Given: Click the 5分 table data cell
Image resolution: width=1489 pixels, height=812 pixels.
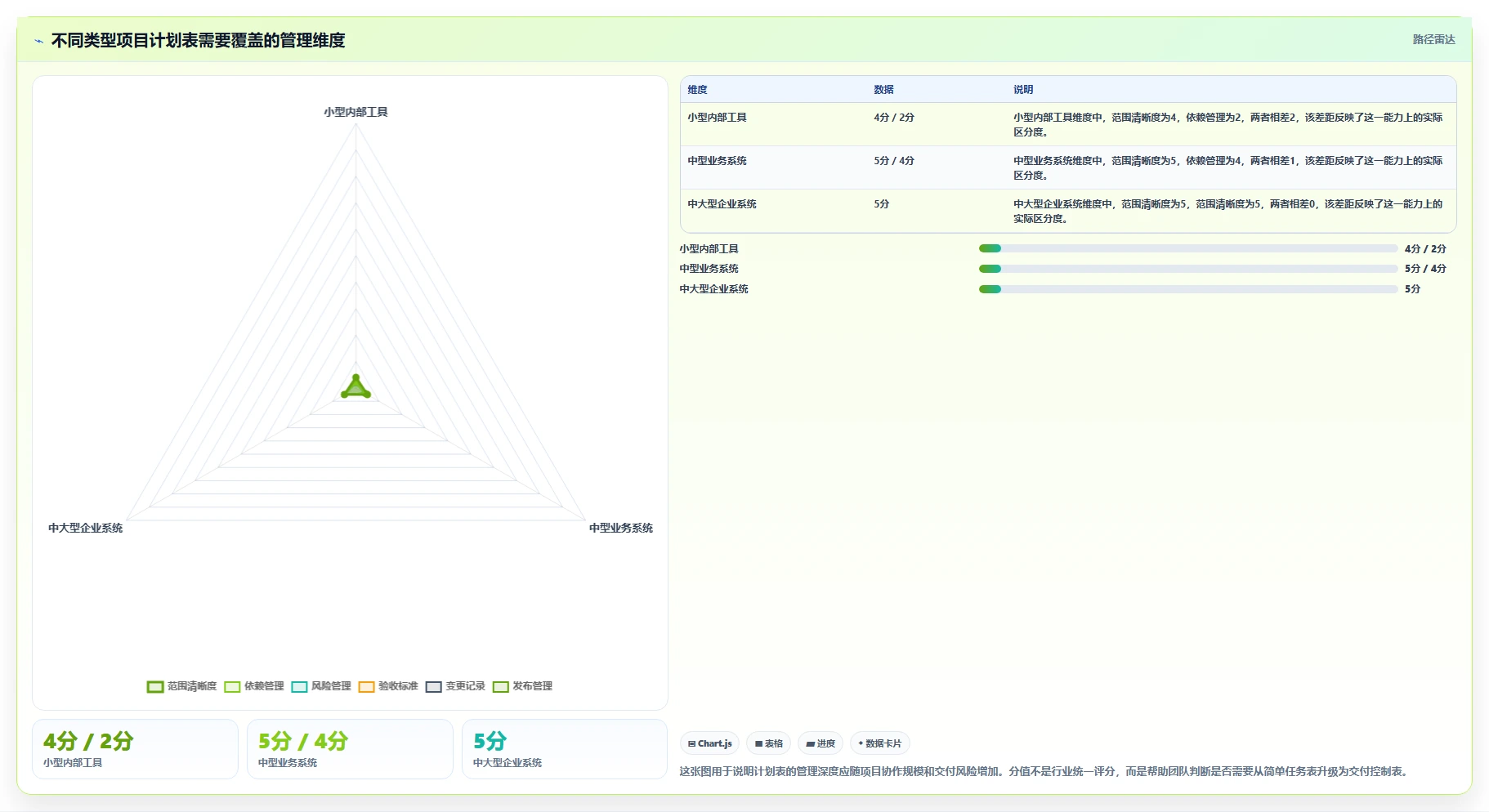Looking at the screenshot, I should tap(881, 204).
